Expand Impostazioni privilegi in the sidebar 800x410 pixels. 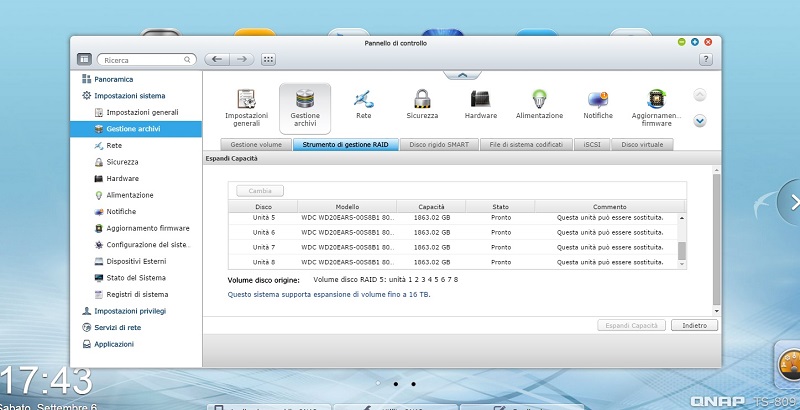point(130,311)
